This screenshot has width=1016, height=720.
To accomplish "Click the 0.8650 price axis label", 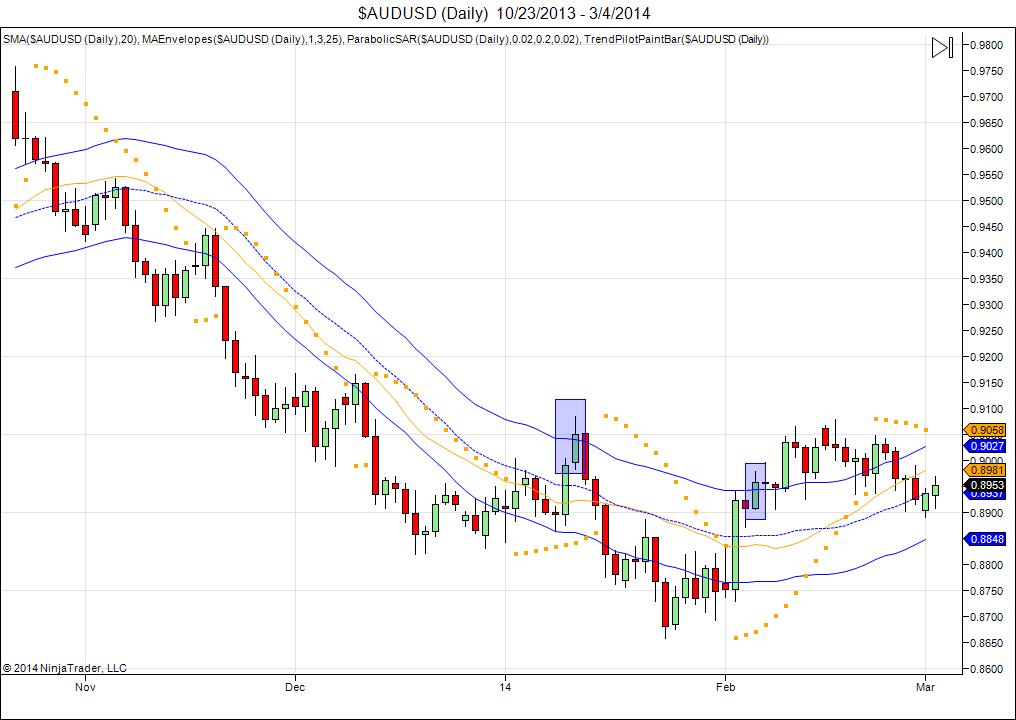I will 987,643.
